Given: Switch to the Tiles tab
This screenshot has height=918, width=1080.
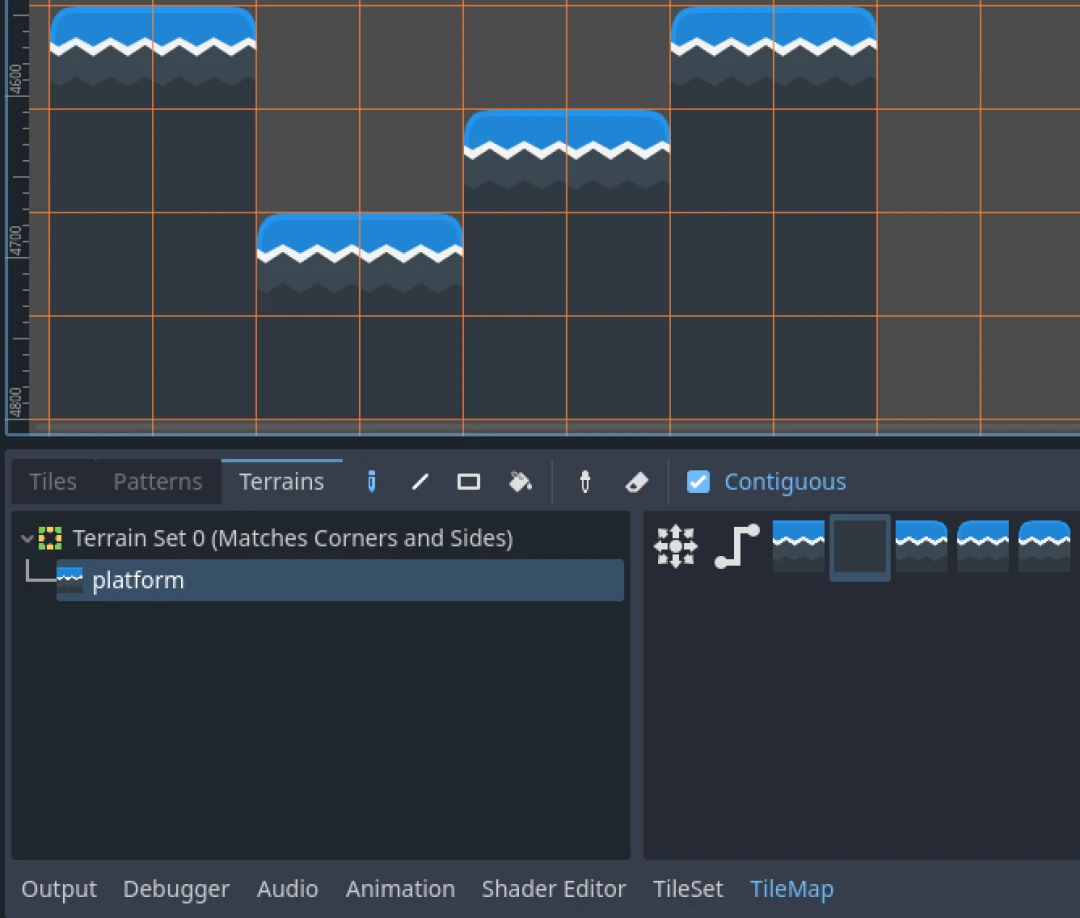Looking at the screenshot, I should 53,481.
